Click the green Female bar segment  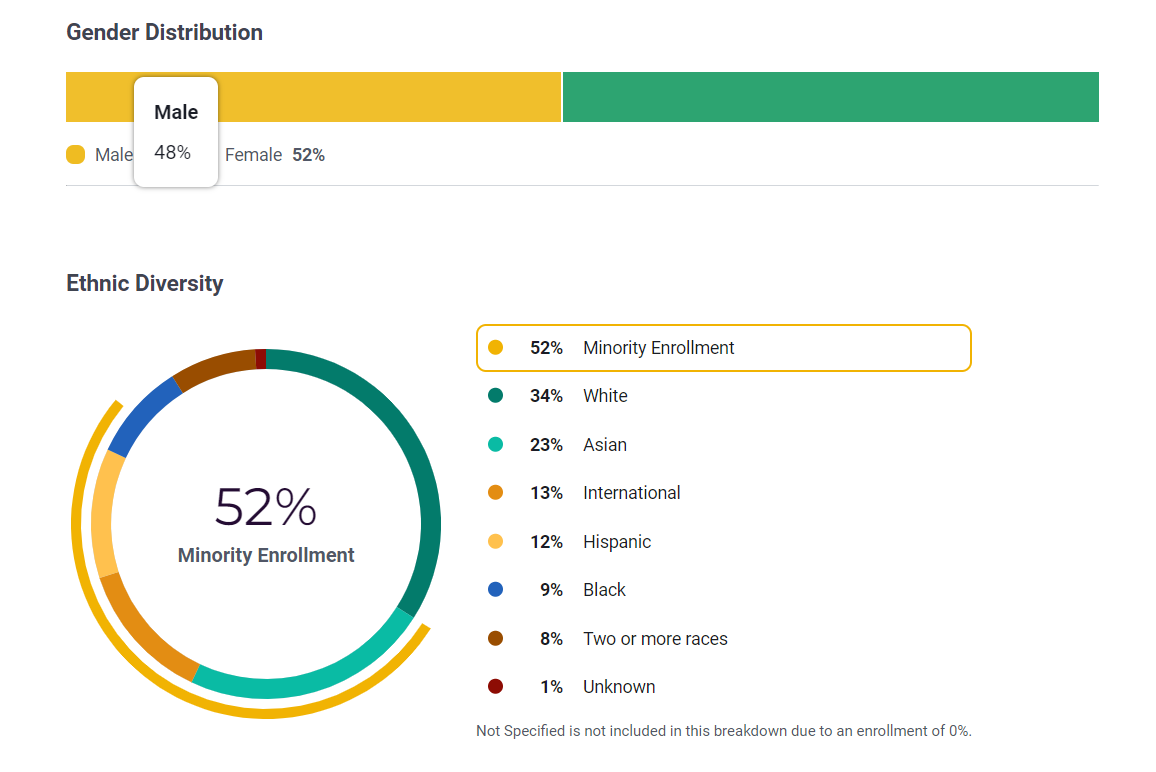click(830, 97)
